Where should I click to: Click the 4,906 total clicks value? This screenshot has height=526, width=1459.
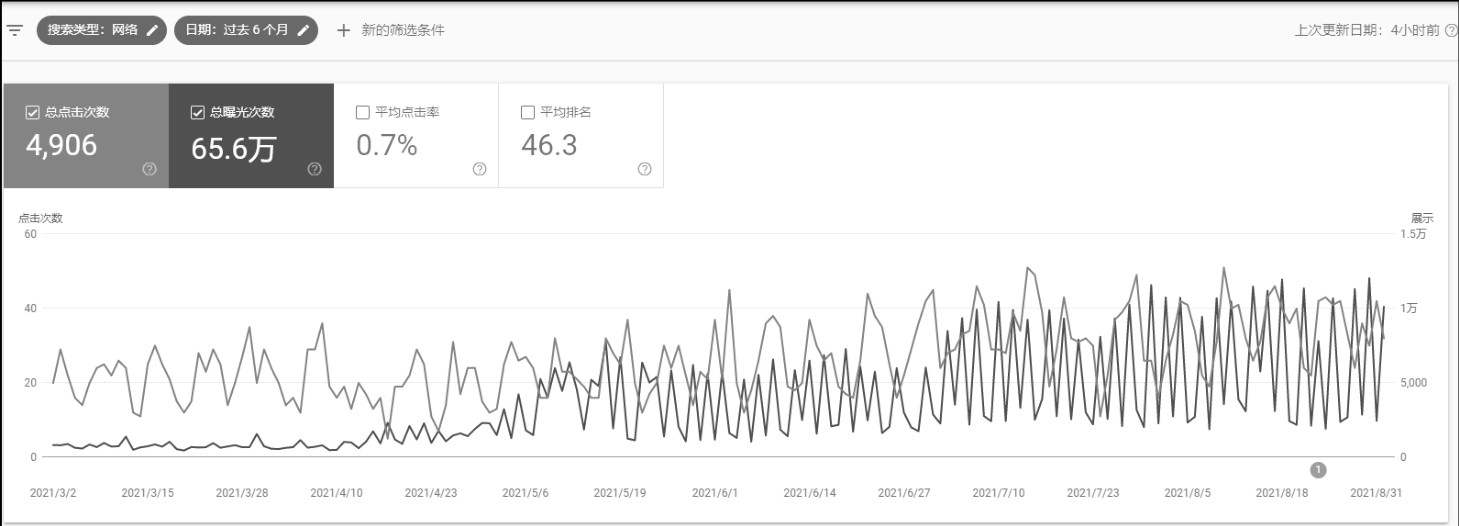pos(61,146)
